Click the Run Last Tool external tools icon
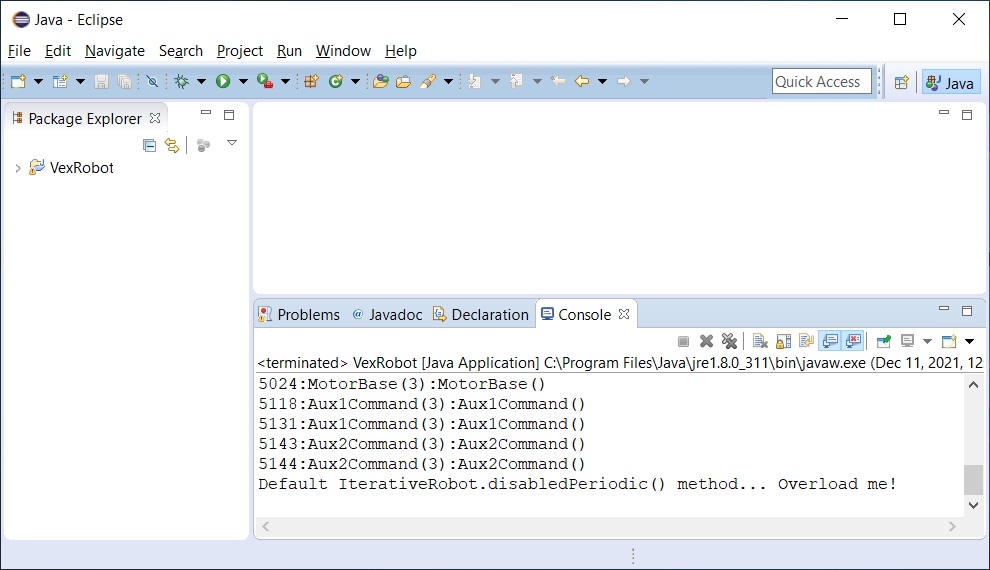Viewport: 990px width, 570px height. click(x=265, y=81)
